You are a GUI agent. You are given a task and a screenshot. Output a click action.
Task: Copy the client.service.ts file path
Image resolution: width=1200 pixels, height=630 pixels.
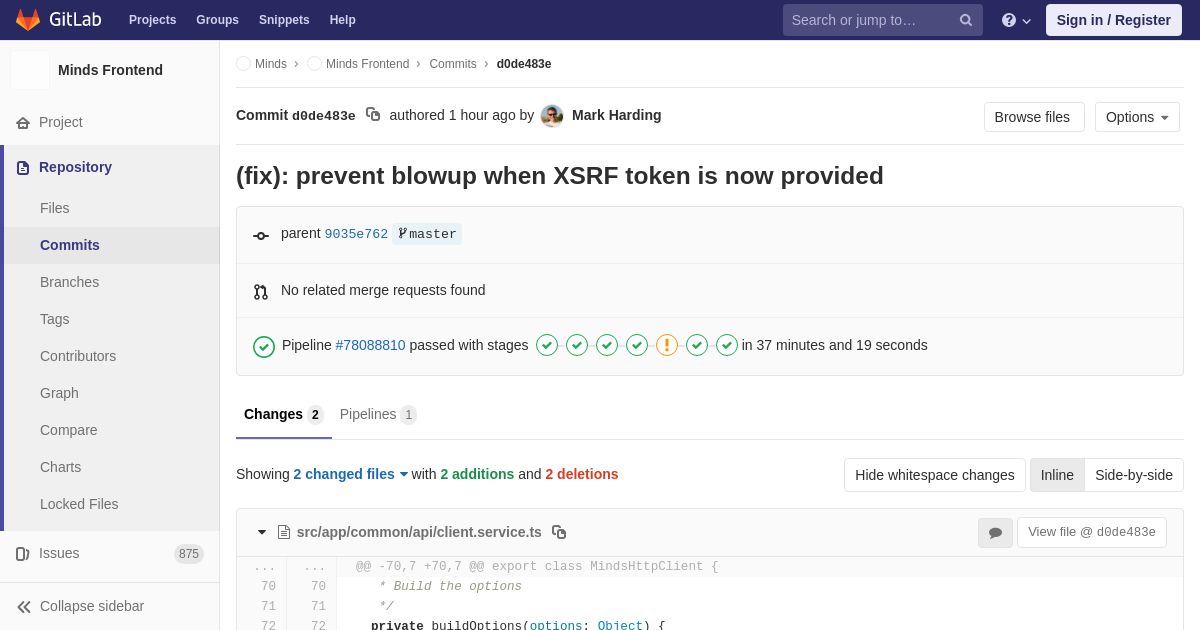(x=559, y=532)
